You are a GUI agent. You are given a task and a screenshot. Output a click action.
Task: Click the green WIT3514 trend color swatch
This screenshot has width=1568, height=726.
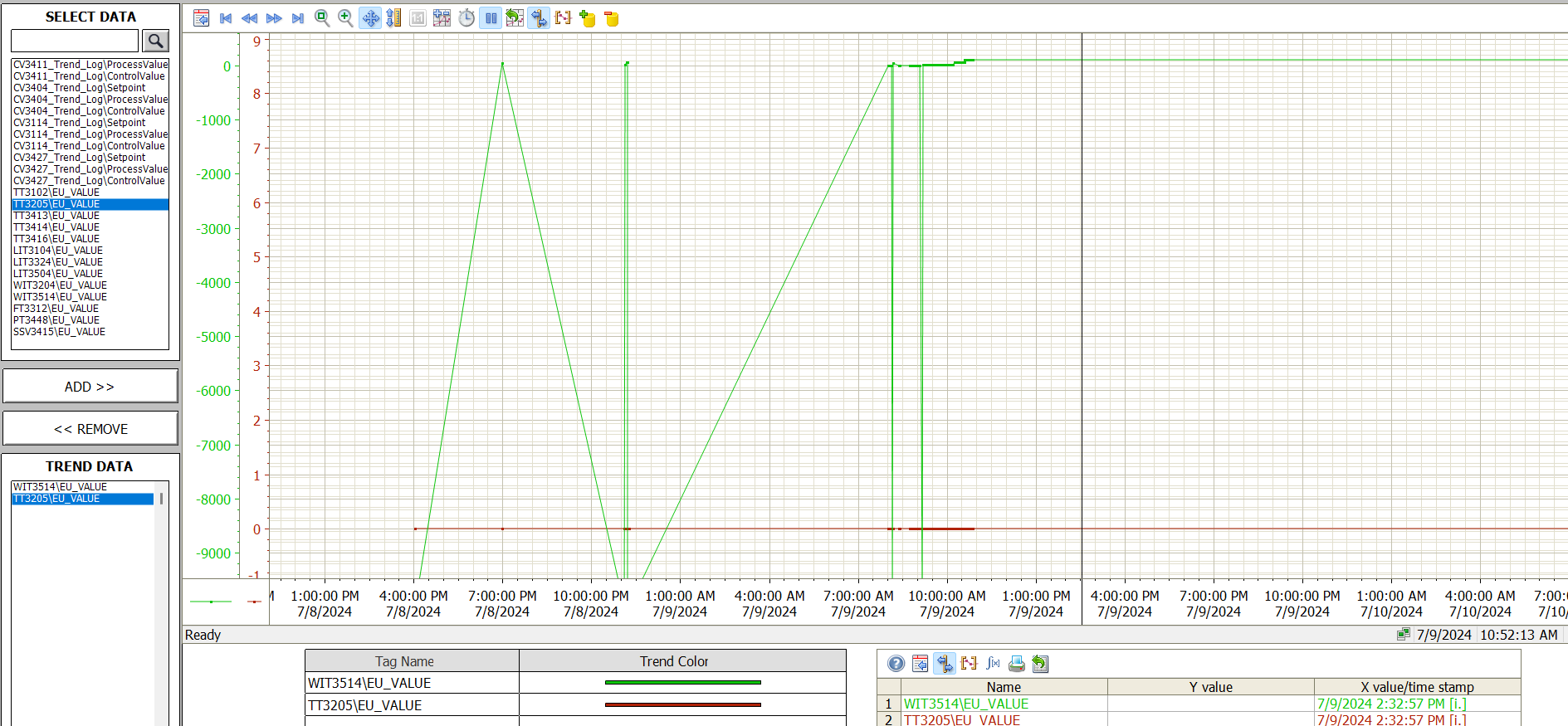click(x=682, y=683)
